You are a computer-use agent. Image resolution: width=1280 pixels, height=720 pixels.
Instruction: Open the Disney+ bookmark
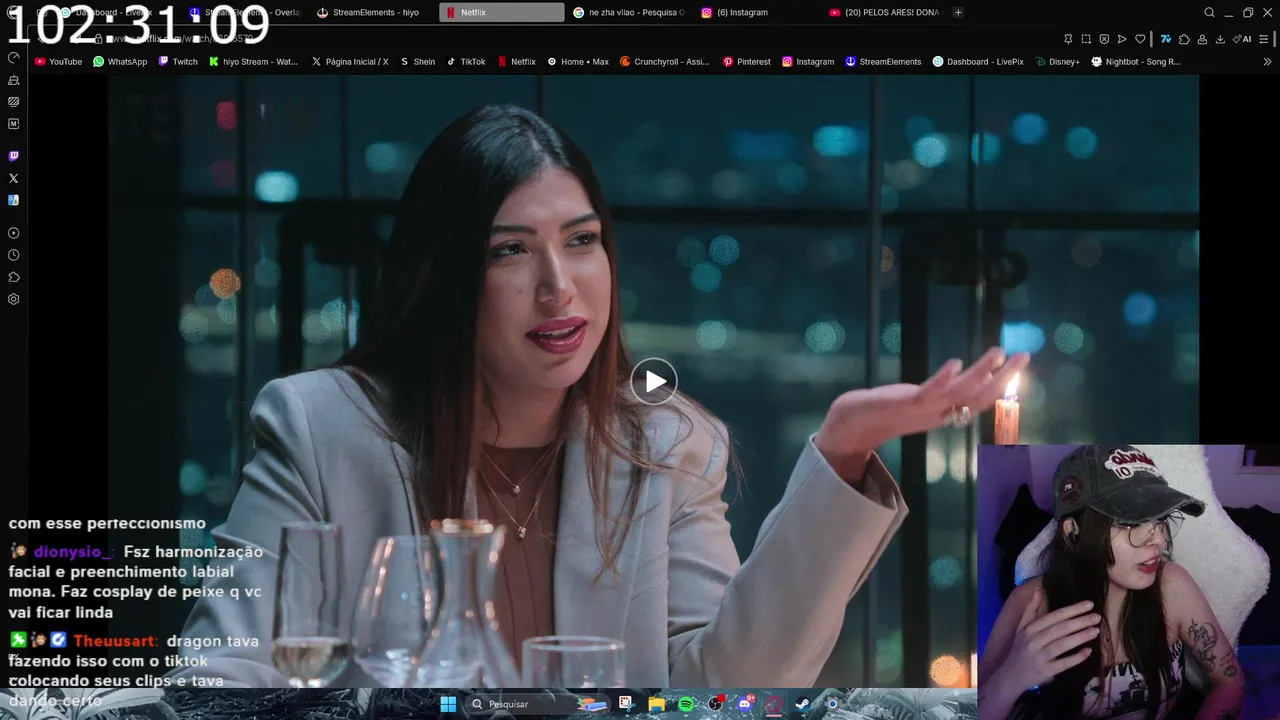1058,61
